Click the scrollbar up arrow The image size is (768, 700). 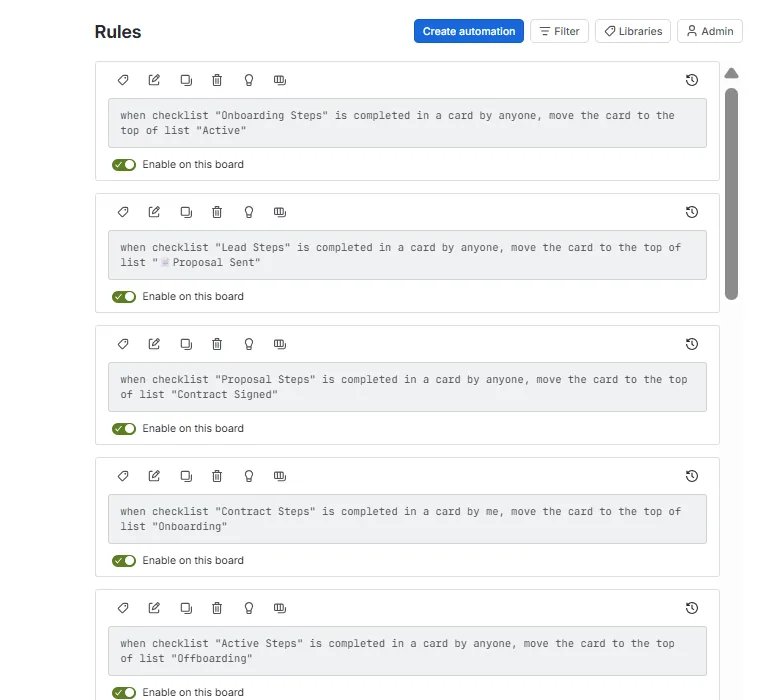click(x=731, y=73)
